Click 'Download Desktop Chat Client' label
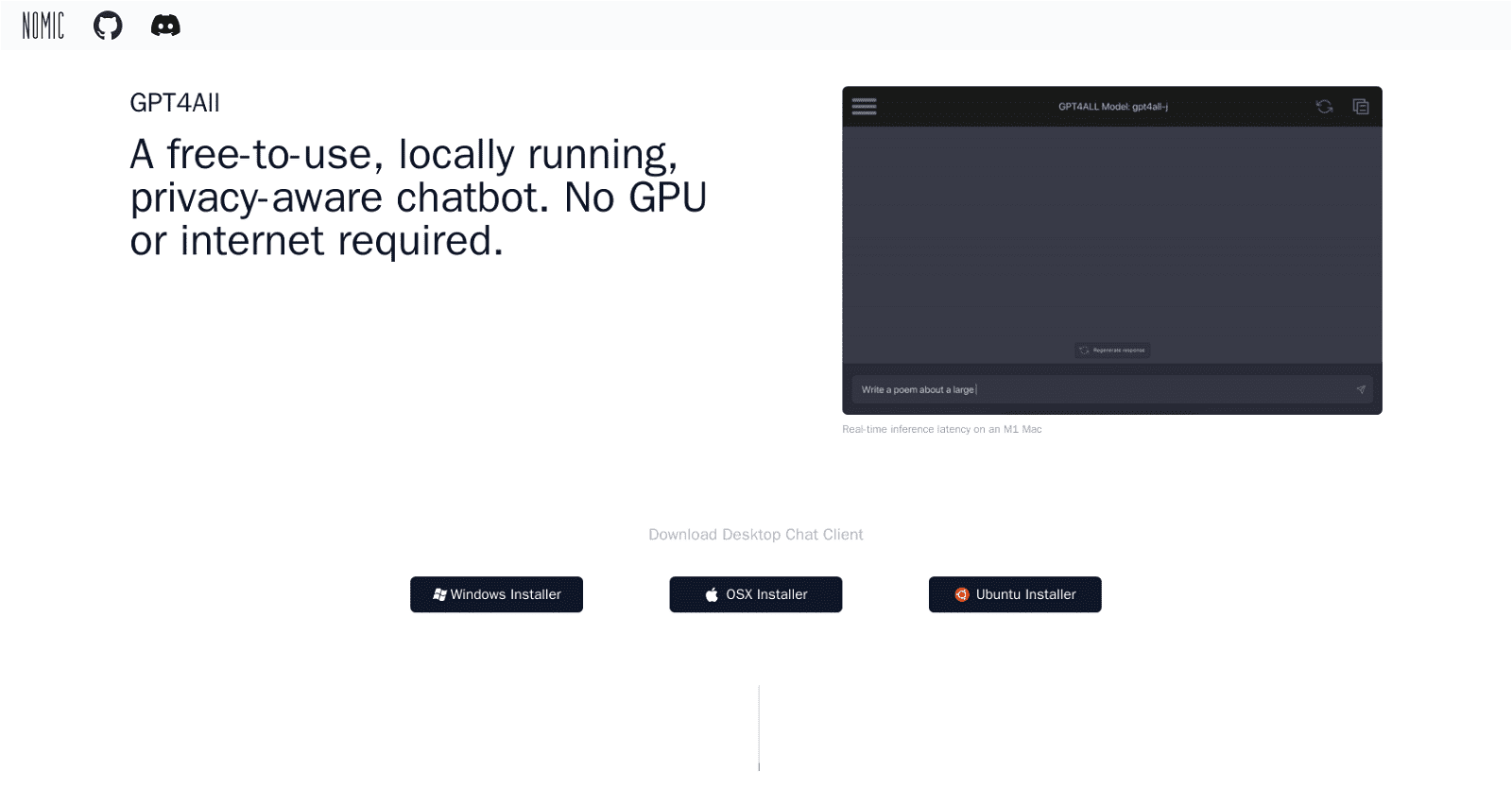The width and height of the screenshot is (1512, 788). [x=755, y=535]
